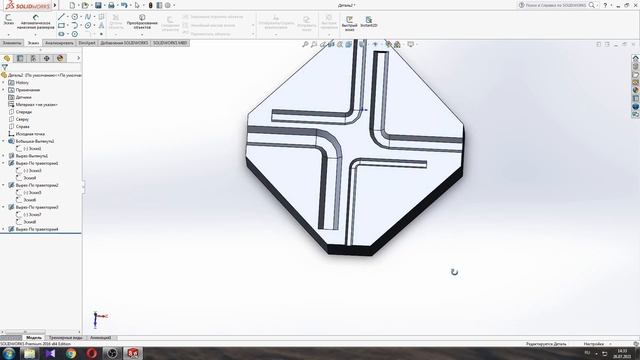The image size is (640, 360).
Task: Open the Options gear icon
Action: click(167, 5)
